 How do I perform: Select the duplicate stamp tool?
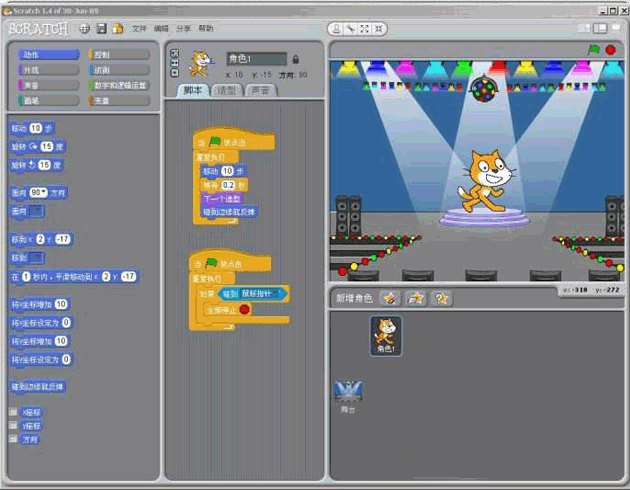tap(337, 29)
